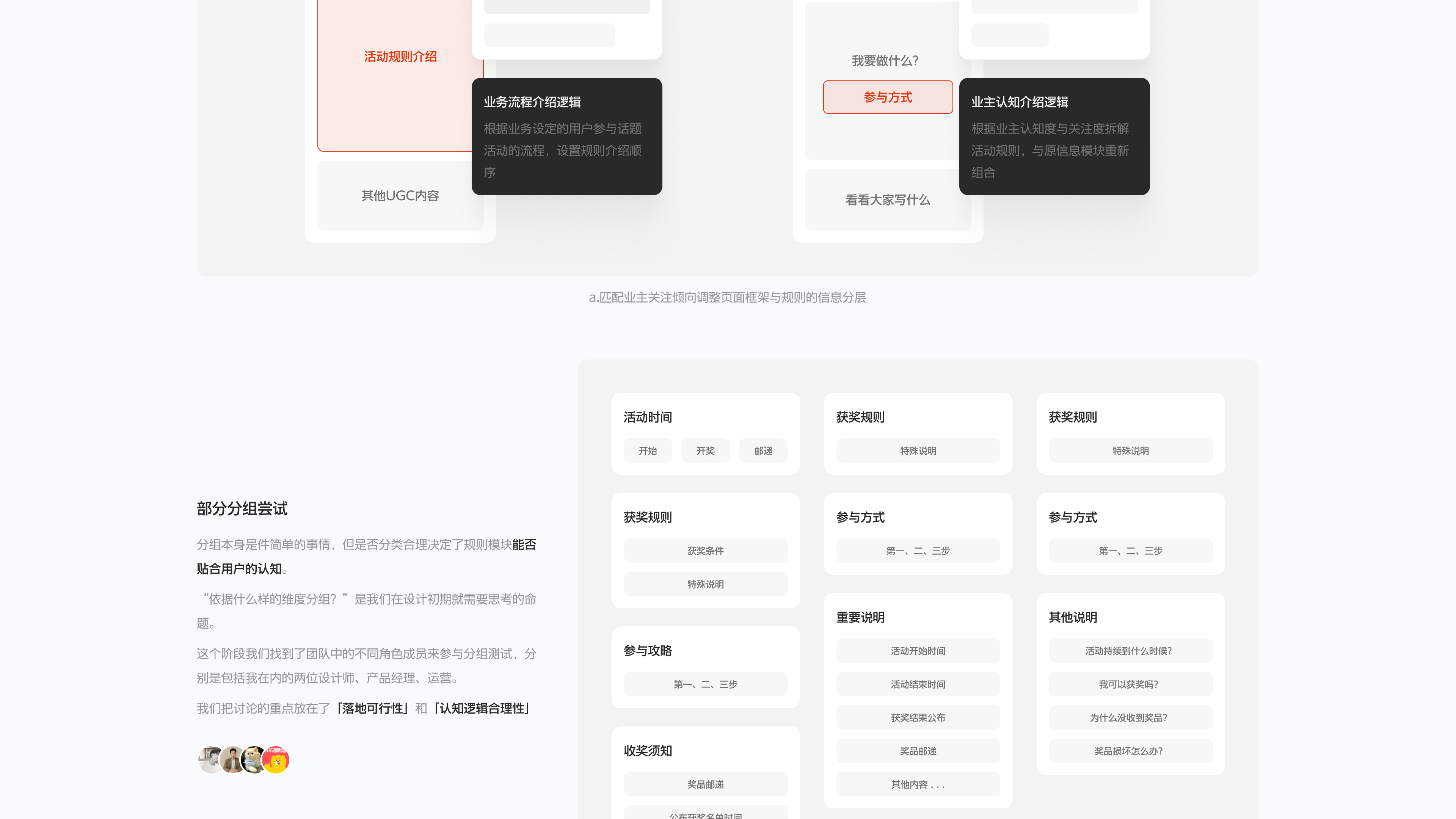Expand the 其他内容 . . . item

(918, 784)
